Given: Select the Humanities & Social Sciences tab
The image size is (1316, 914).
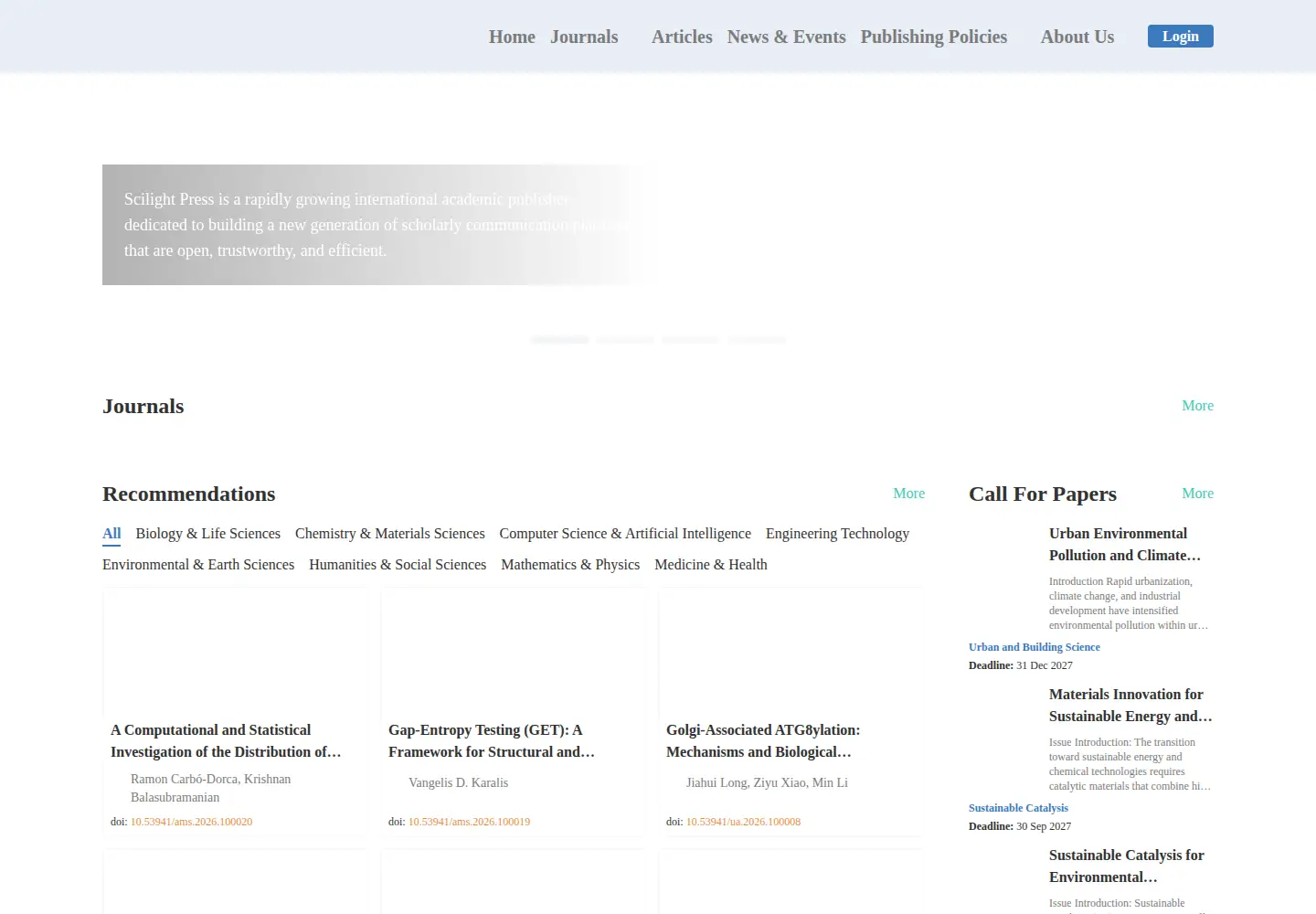Looking at the screenshot, I should [x=398, y=565].
